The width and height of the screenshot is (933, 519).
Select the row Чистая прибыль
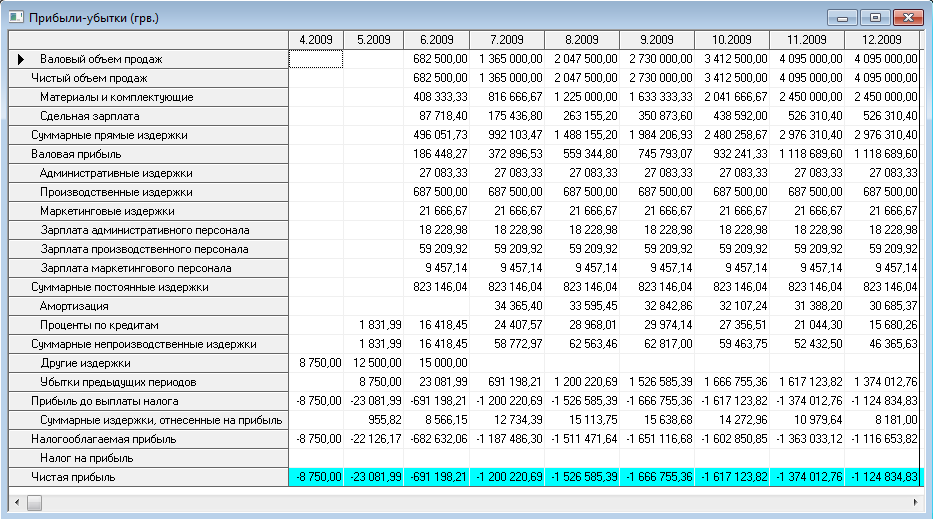(149, 478)
